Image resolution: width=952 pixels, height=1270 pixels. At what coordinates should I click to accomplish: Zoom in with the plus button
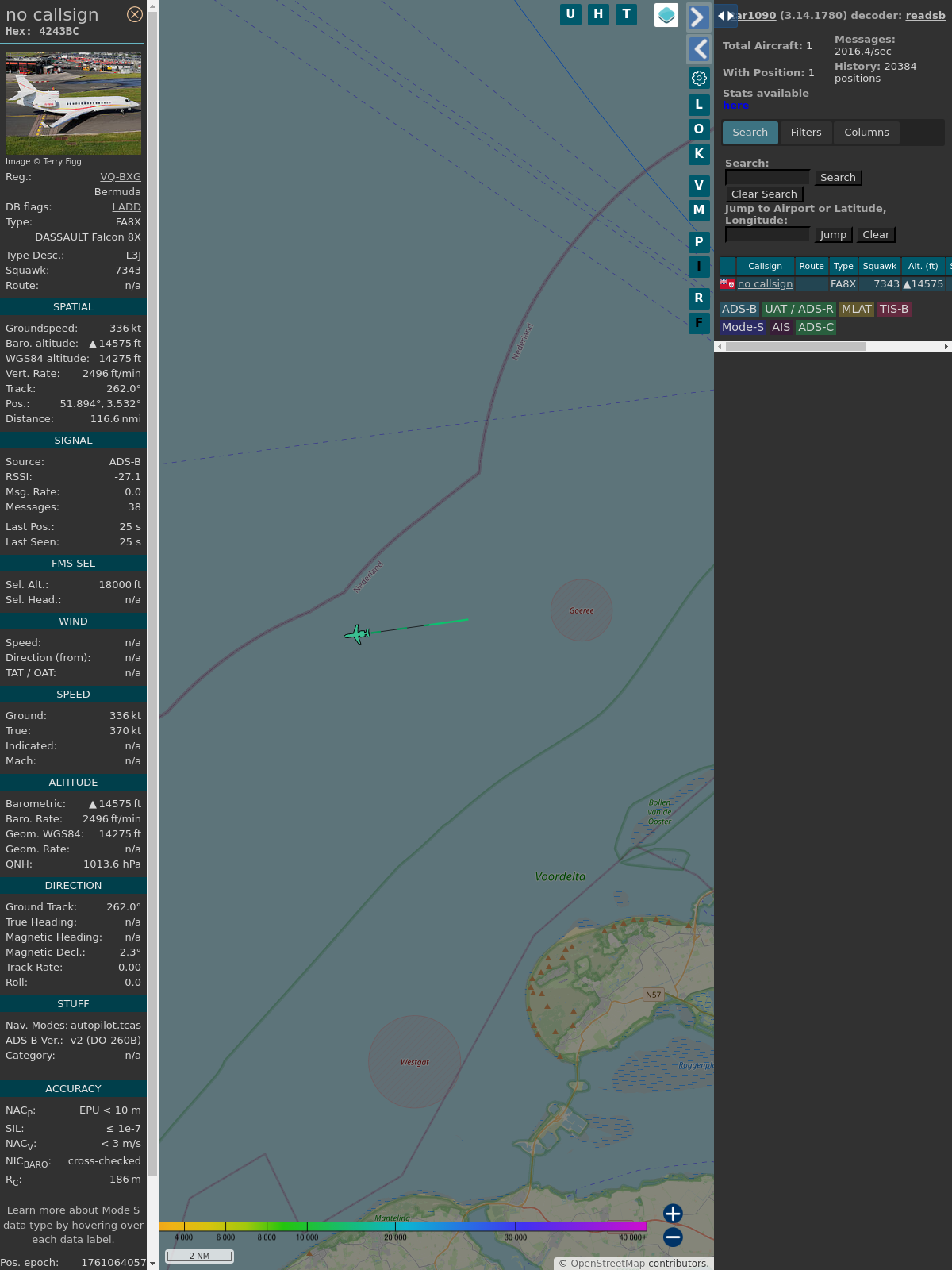click(673, 1214)
